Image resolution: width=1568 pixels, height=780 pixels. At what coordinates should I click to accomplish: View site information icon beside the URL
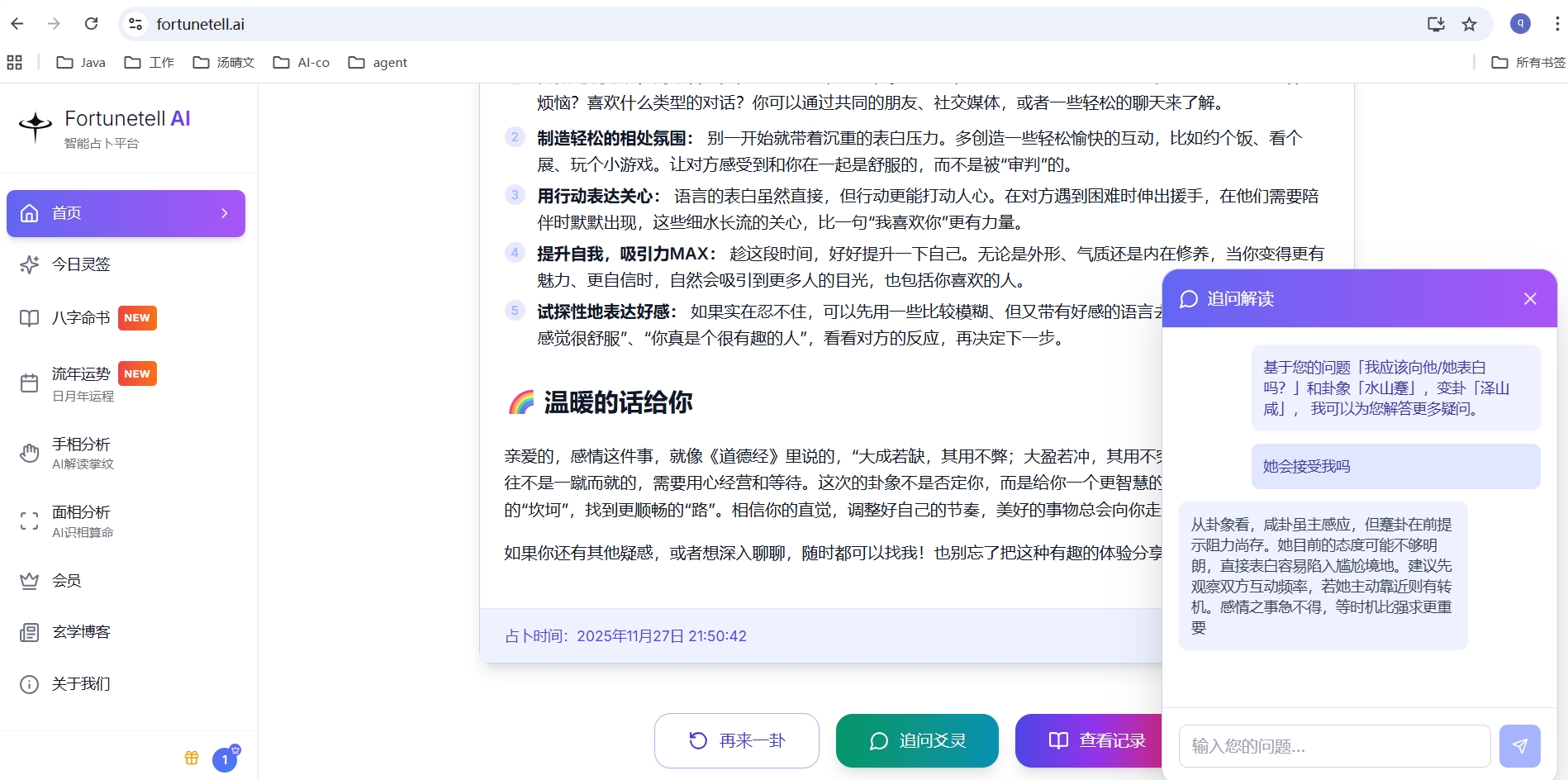click(x=135, y=24)
